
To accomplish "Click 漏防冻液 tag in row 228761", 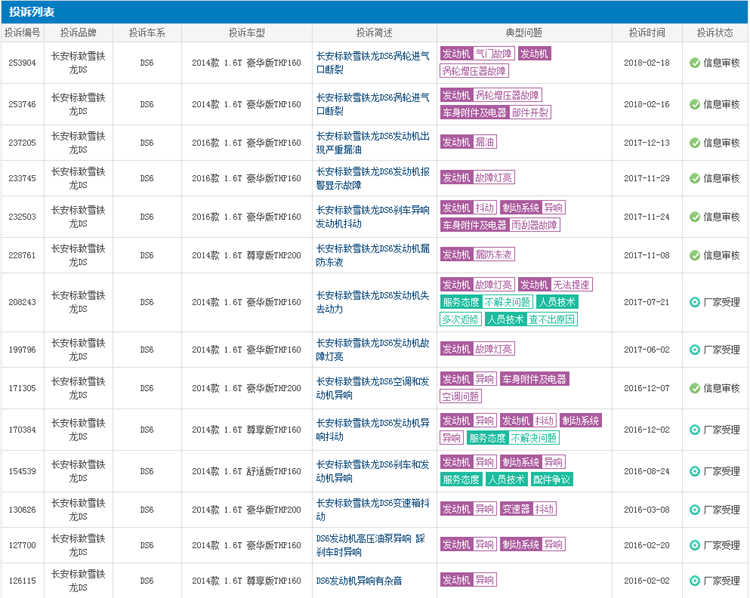I will [x=494, y=254].
